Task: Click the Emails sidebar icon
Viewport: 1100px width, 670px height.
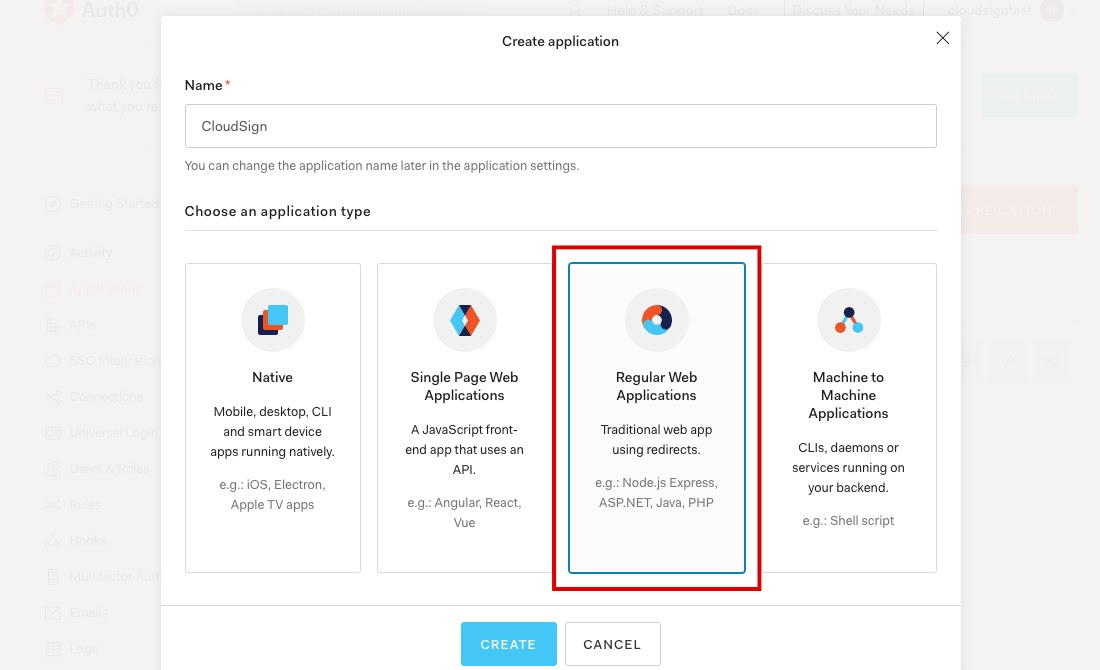Action: coord(53,613)
